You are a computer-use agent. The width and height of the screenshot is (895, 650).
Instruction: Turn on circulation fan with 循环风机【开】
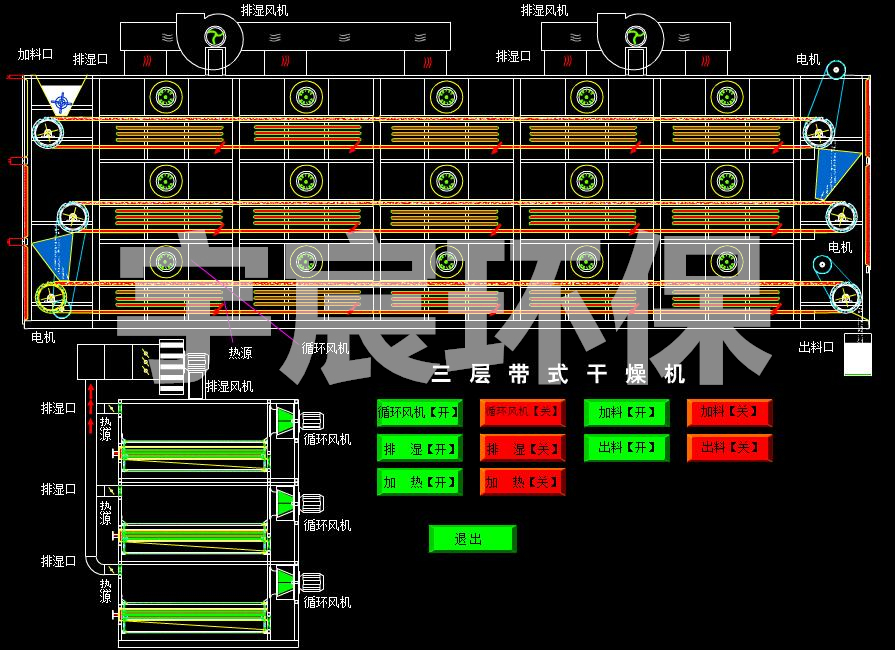point(419,412)
